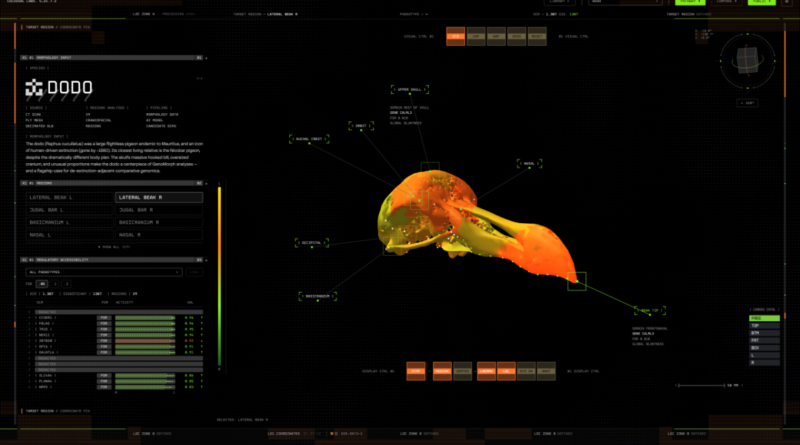Image resolution: width=800 pixels, height=445 pixels.
Task: Open the Compare dropdown in top bar
Action: click(x=727, y=2)
